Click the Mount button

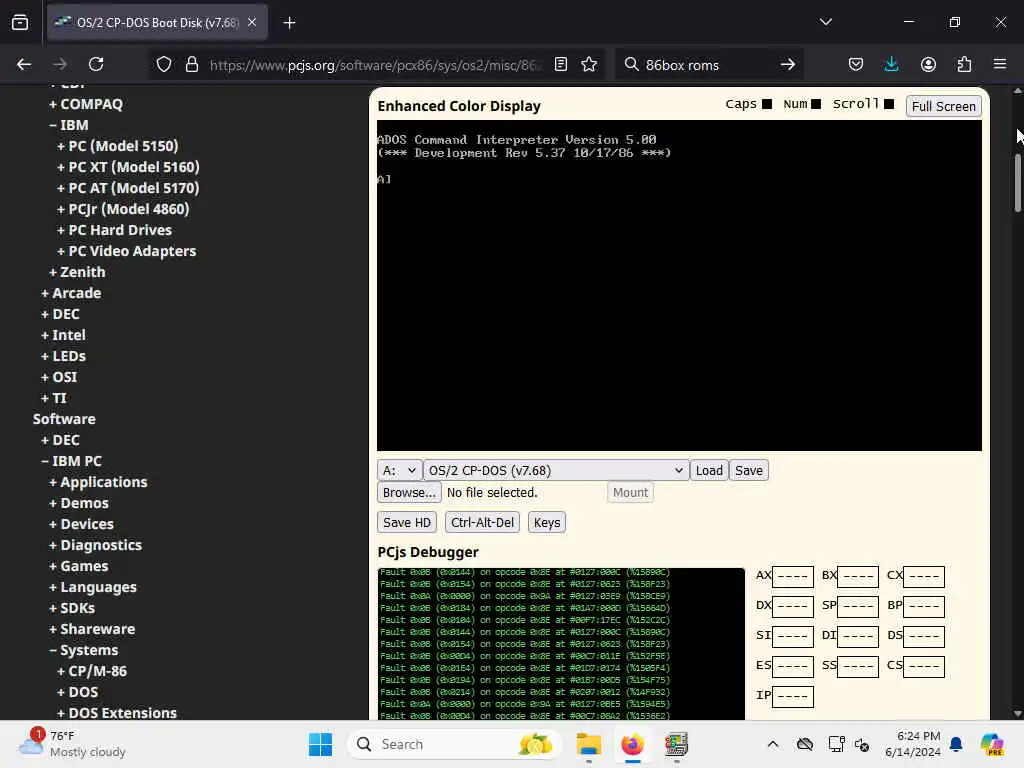(x=630, y=492)
